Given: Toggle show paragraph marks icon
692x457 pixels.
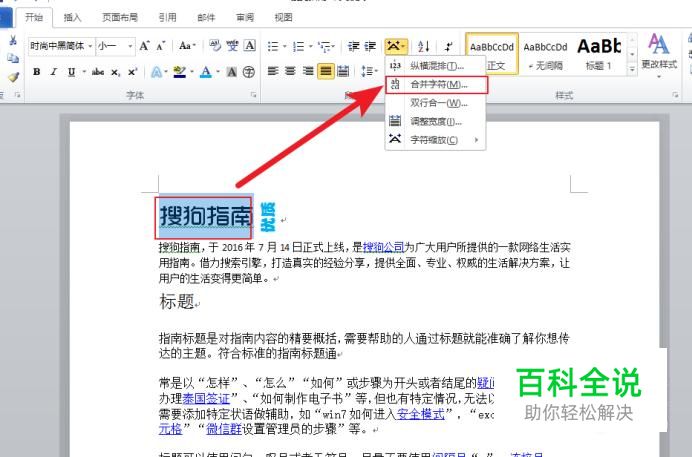Looking at the screenshot, I should pos(449,46).
